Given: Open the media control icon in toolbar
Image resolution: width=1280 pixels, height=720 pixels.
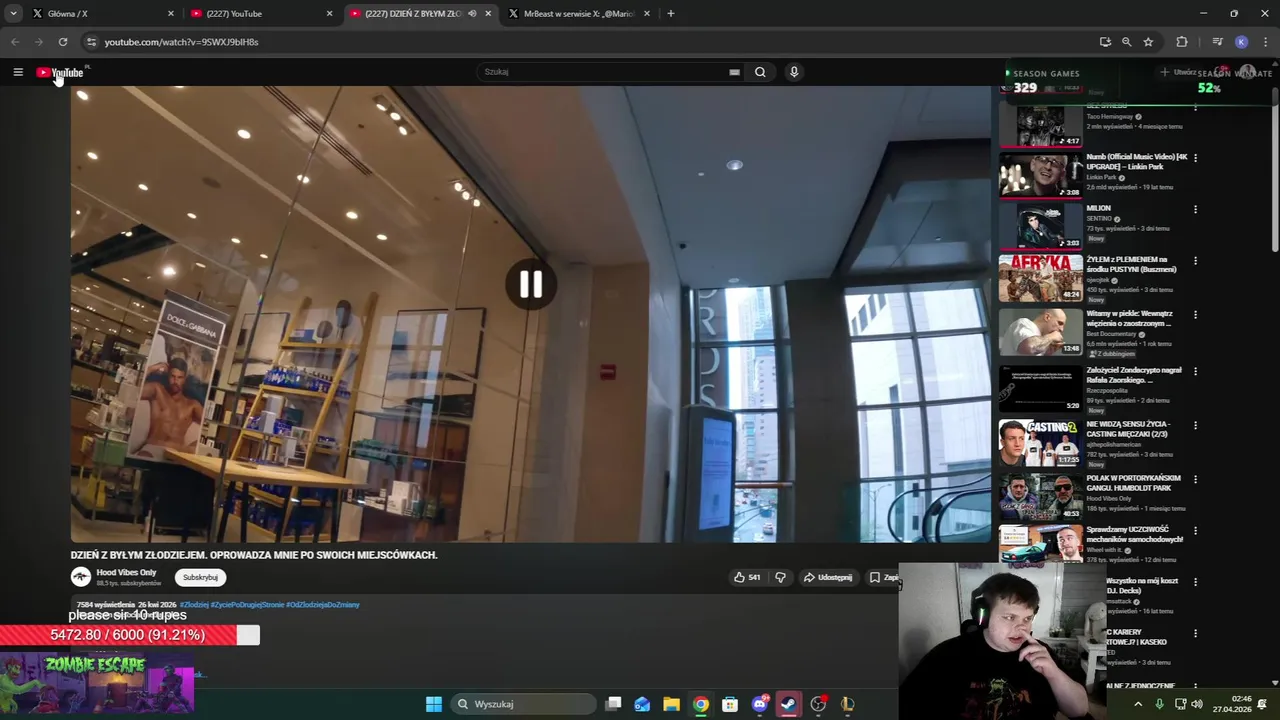Looking at the screenshot, I should tap(1217, 42).
